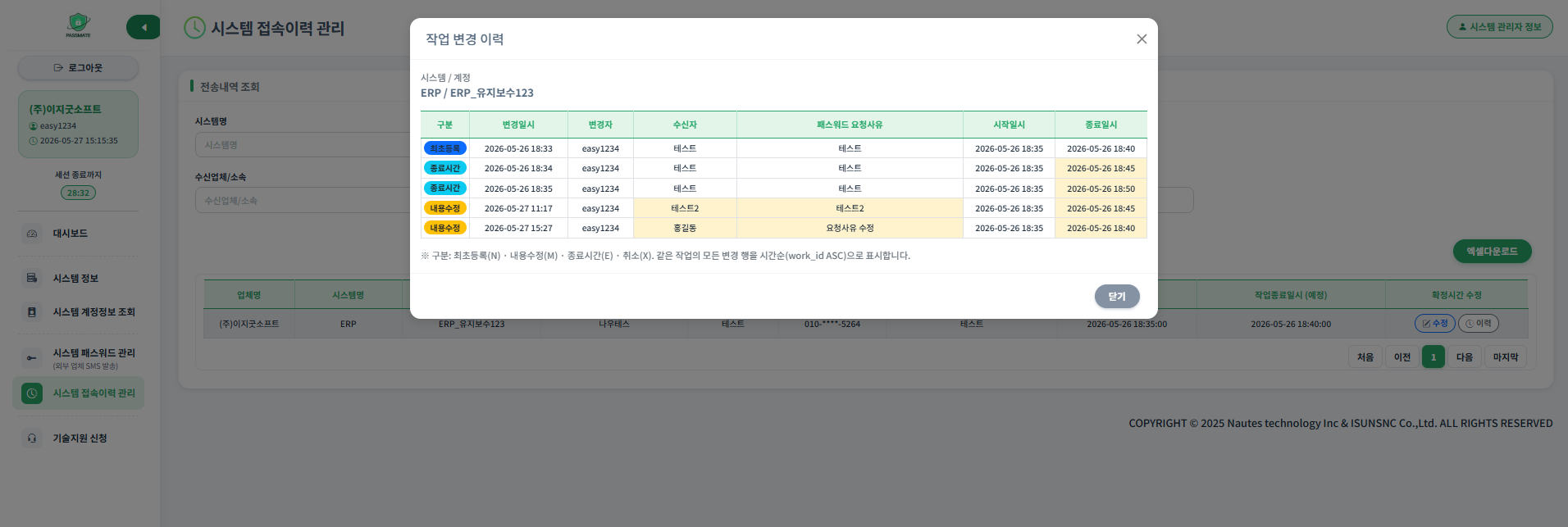Click the 시스템 계정정보 조회 sidebar icon
1568x527 pixels.
pyautogui.click(x=32, y=312)
